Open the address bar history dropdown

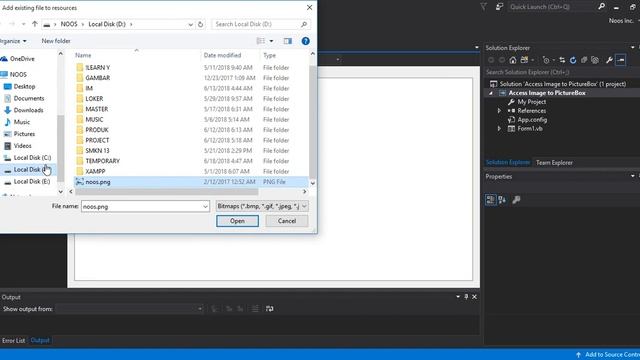[x=190, y=24]
